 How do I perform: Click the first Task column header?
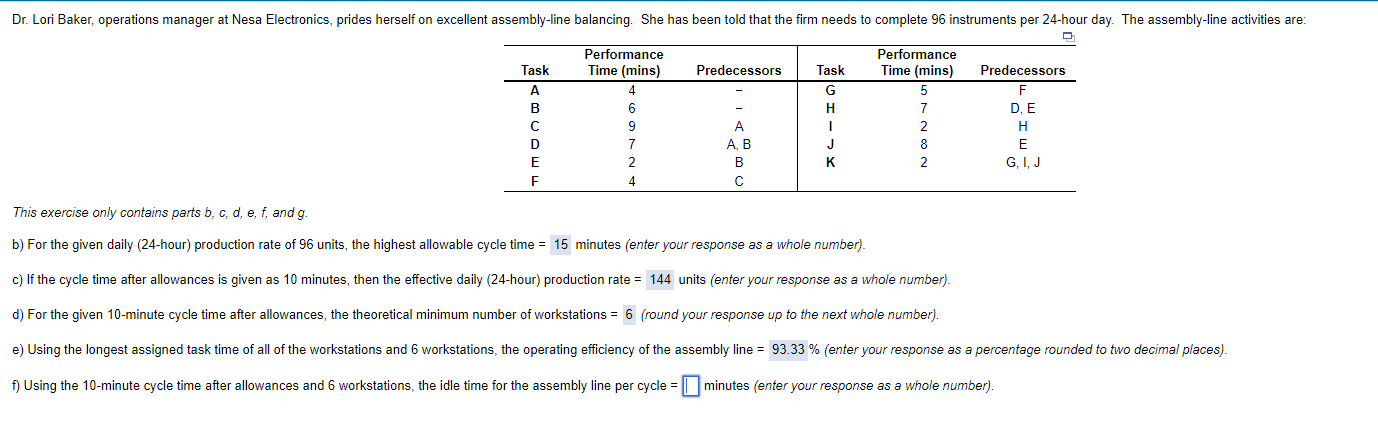(535, 70)
